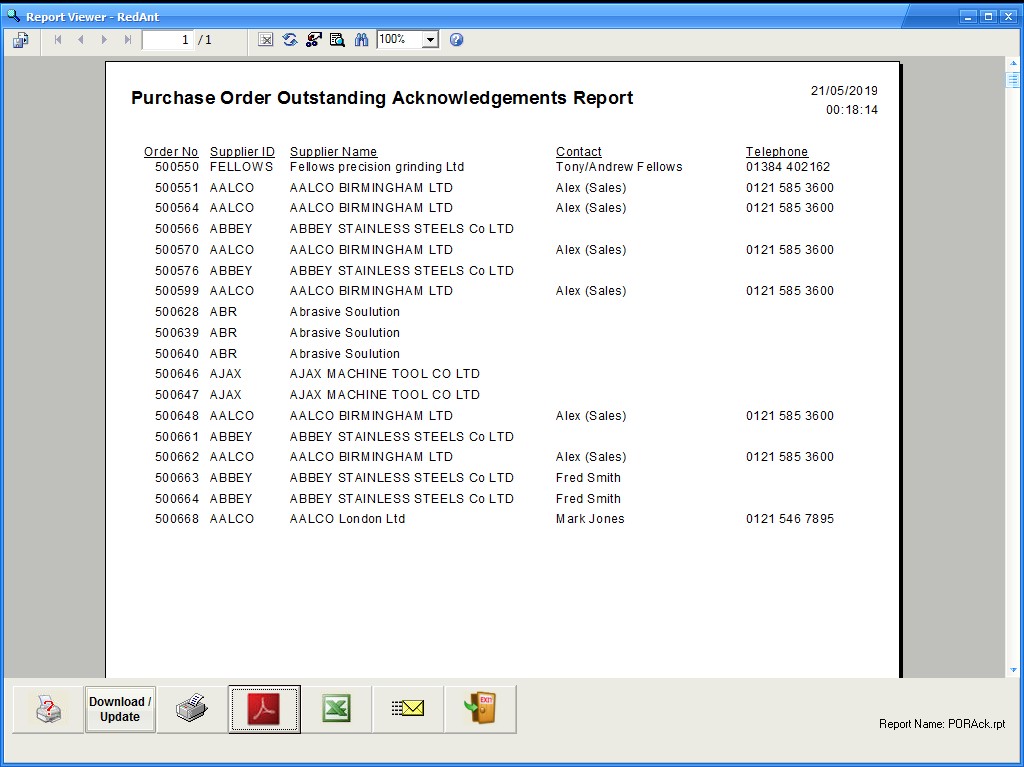Click the Exit door icon
This screenshot has height=767, width=1024.
480,709
